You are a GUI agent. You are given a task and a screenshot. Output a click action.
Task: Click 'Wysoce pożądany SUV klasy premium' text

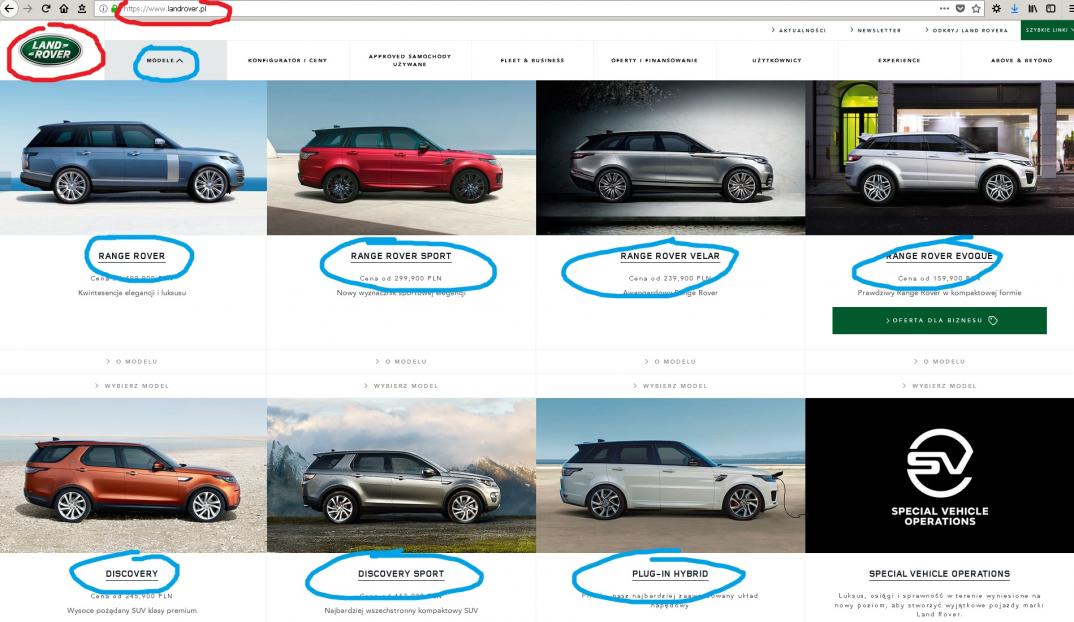[132, 610]
